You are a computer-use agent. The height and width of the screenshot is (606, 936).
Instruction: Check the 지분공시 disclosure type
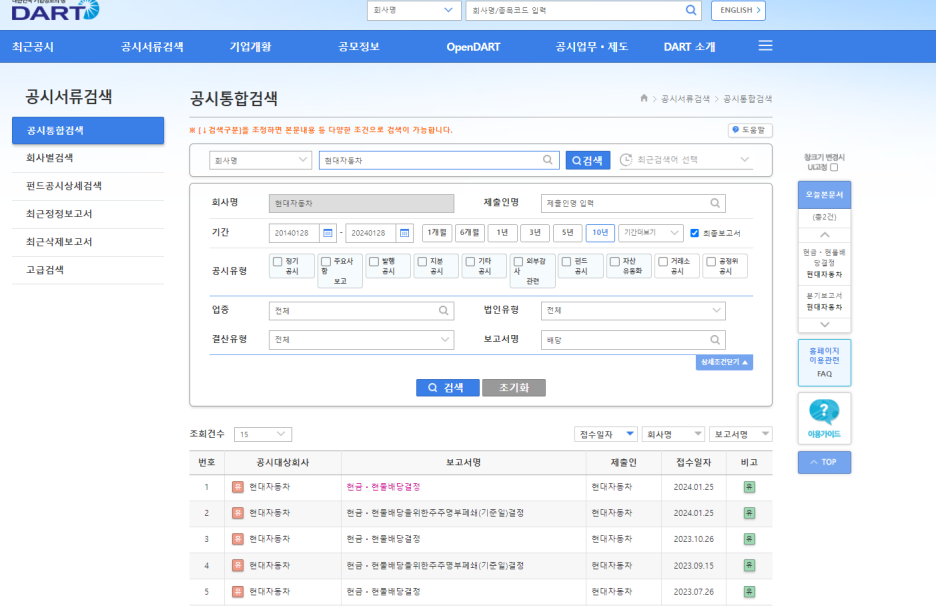tap(422, 262)
